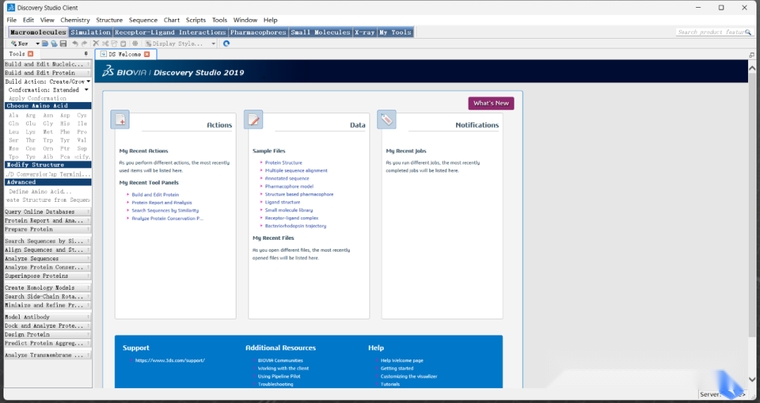Open the Sequence menu
Viewport: 760px width, 403px height.
(143, 20)
